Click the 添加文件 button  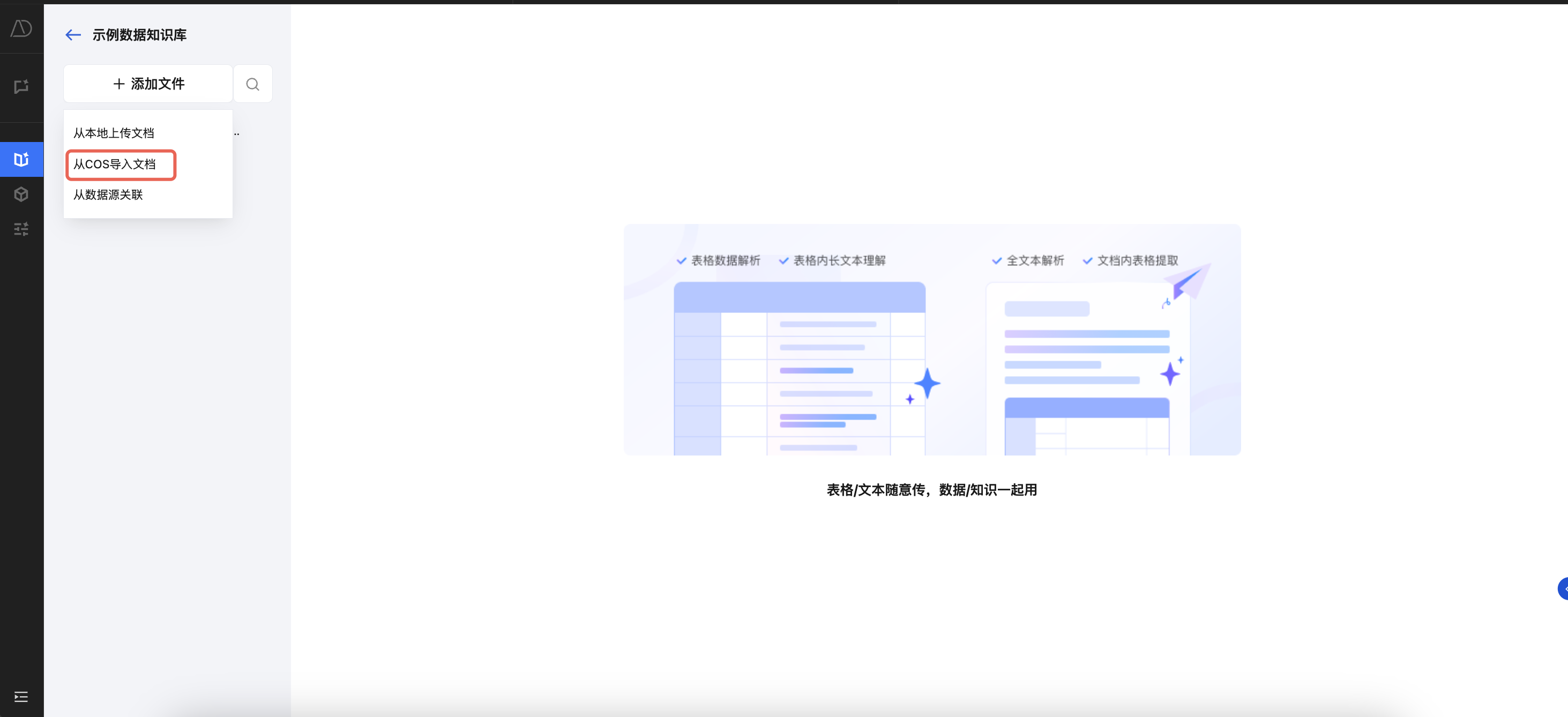[x=148, y=84]
